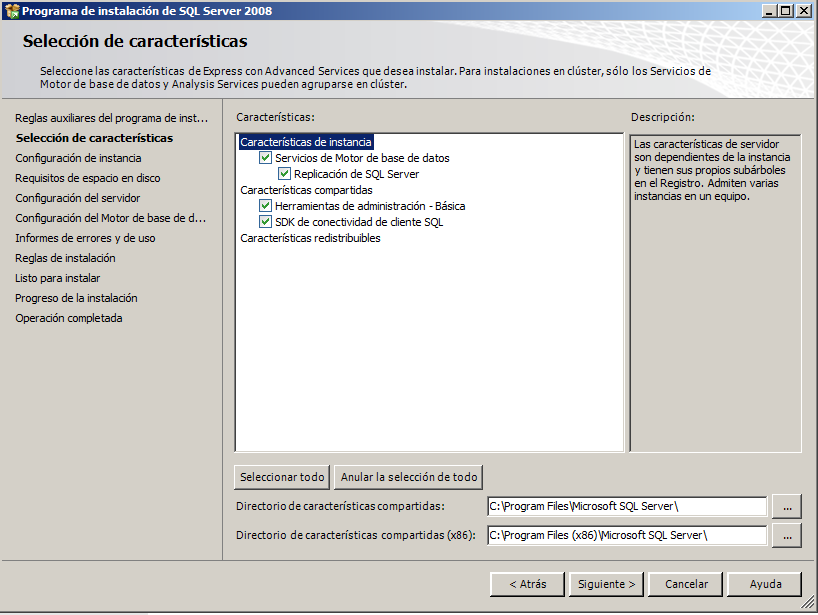The width and height of the screenshot is (818, 615).
Task: Uncheck Servicios de Motor de base de datos
Action: 265,158
